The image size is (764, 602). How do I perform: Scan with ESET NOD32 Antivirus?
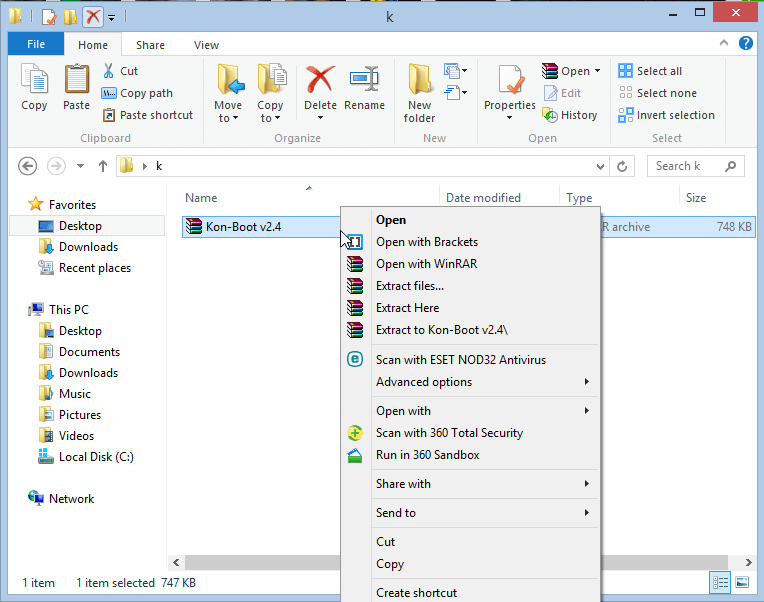tap(471, 360)
